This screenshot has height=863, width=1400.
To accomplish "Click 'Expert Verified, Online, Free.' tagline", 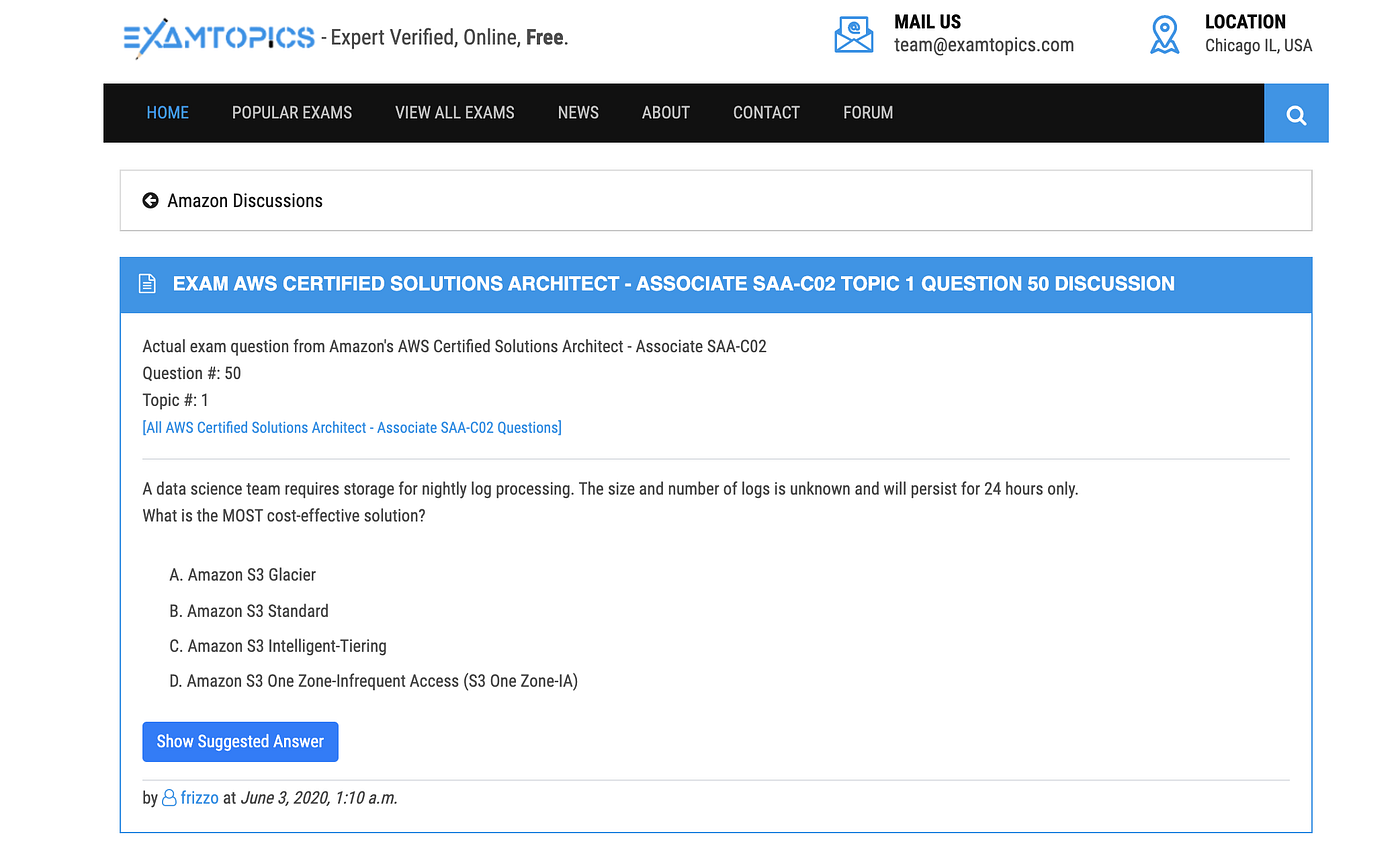I will [x=449, y=38].
